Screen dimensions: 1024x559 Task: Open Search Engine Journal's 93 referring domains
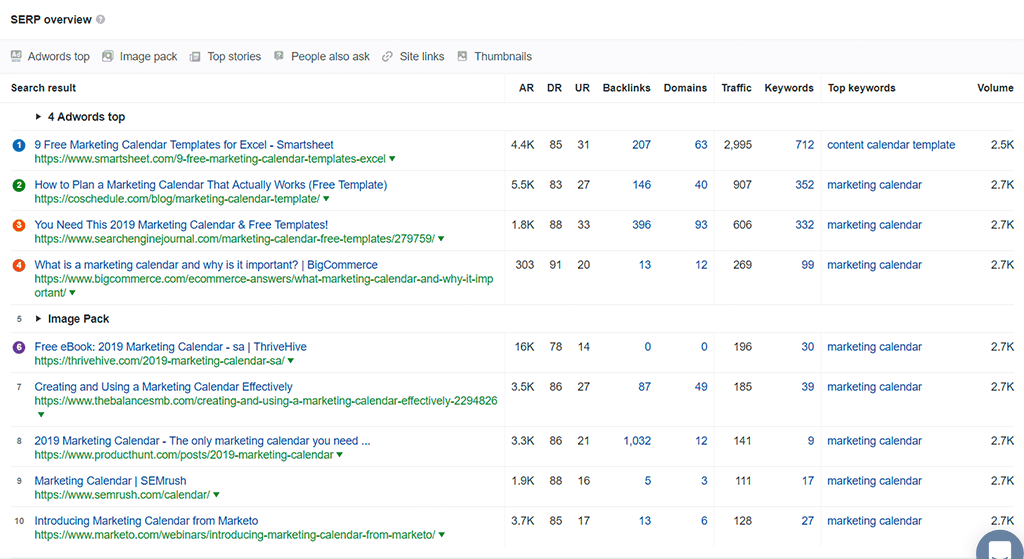(x=701, y=225)
